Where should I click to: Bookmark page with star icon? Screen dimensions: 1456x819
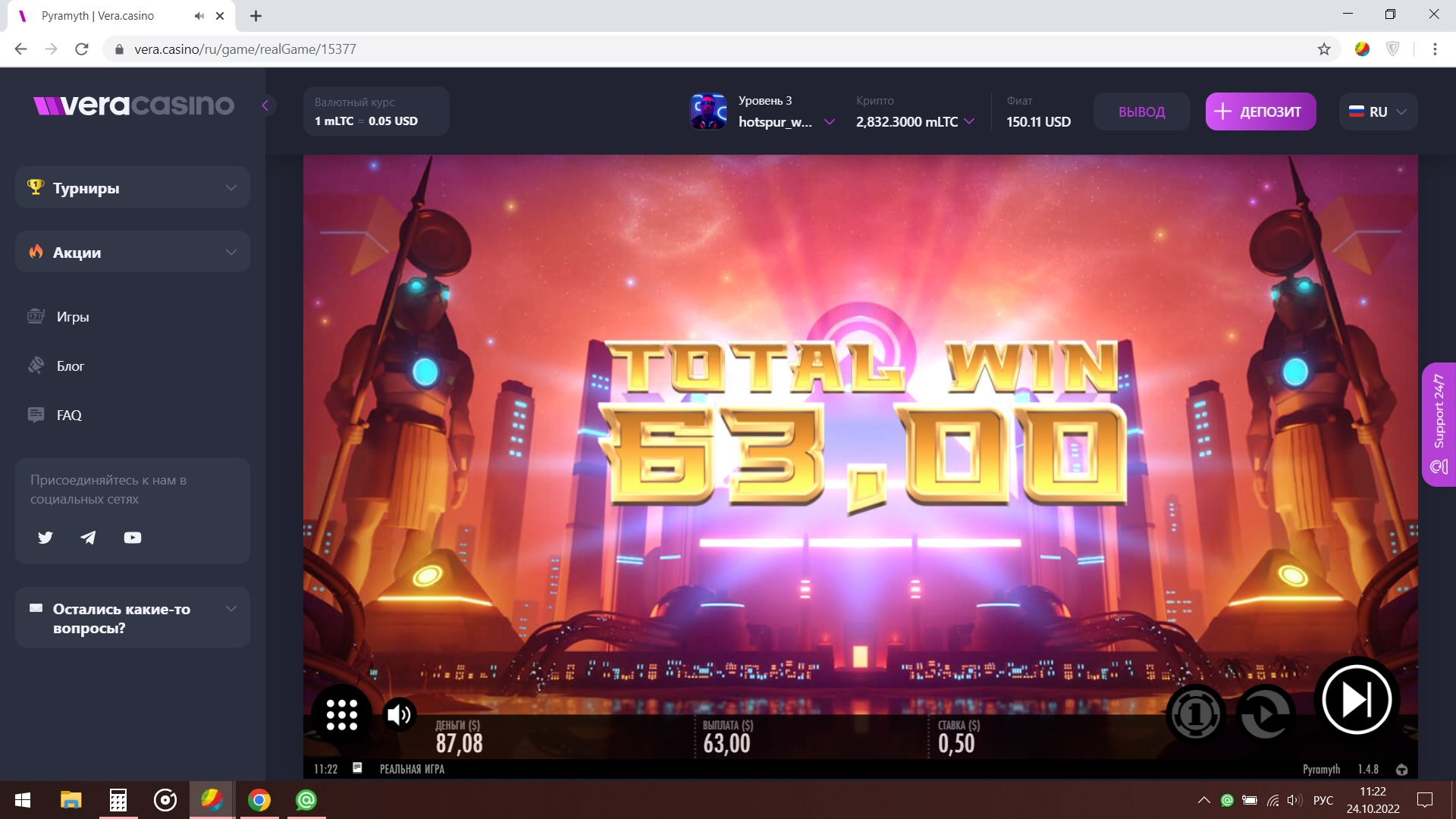point(1324,49)
